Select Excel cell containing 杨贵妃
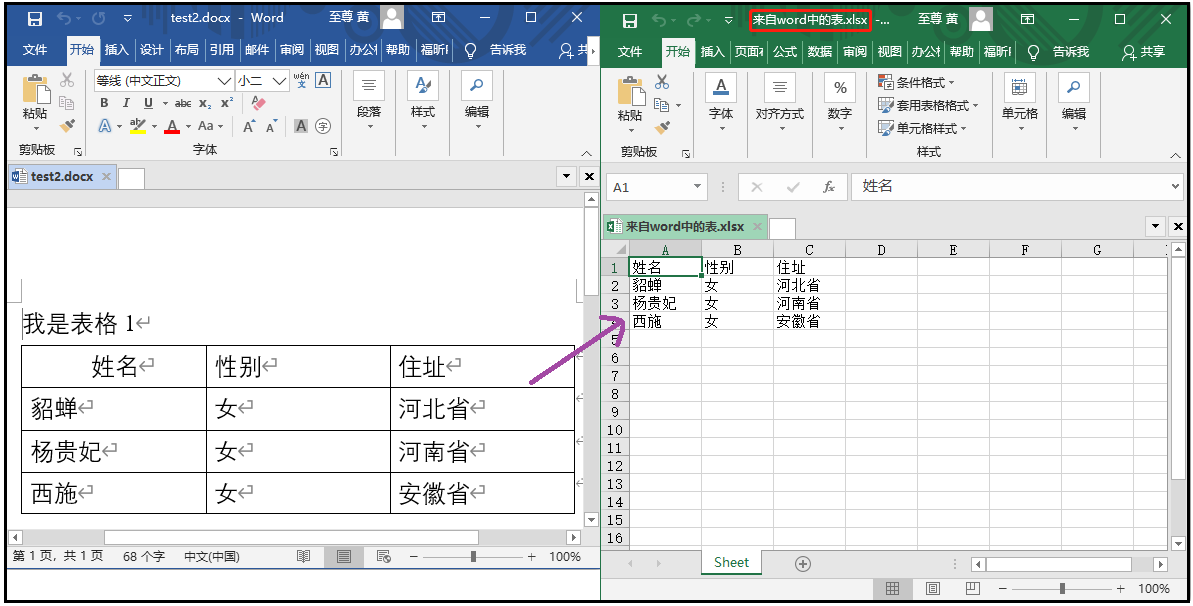The height and width of the screenshot is (606, 1193). click(x=665, y=303)
